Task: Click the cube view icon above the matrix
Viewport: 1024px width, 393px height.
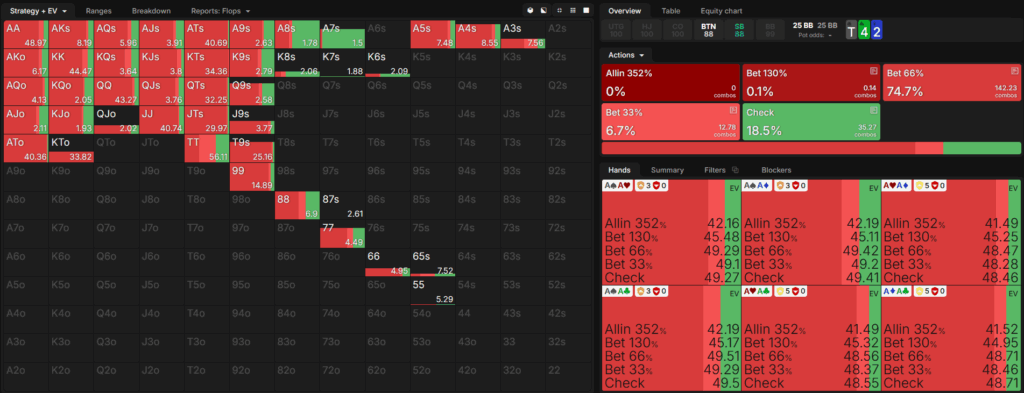Action: click(x=530, y=10)
